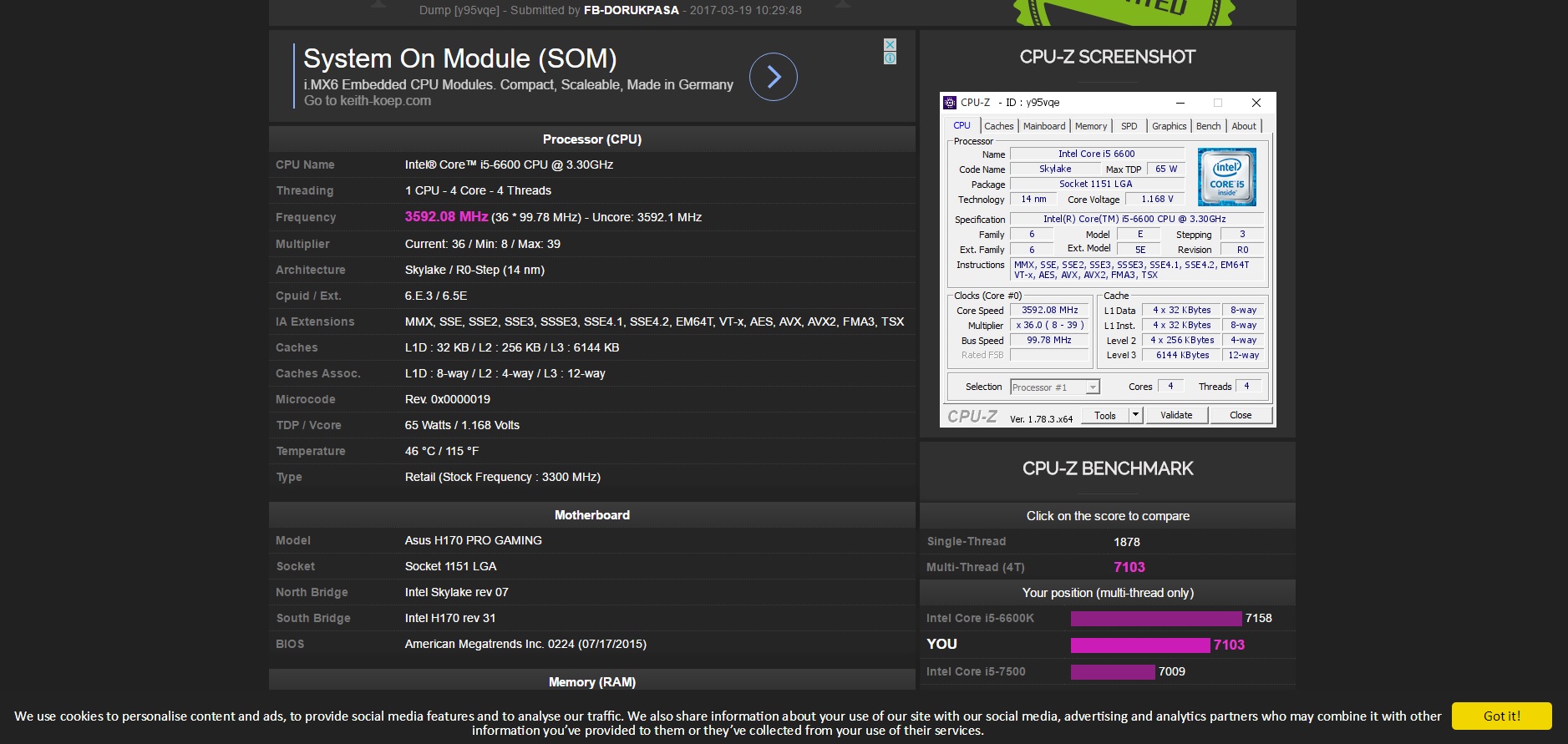Expand the Tools dropdown arrow
Screen dimensions: 1568x744
(1135, 415)
